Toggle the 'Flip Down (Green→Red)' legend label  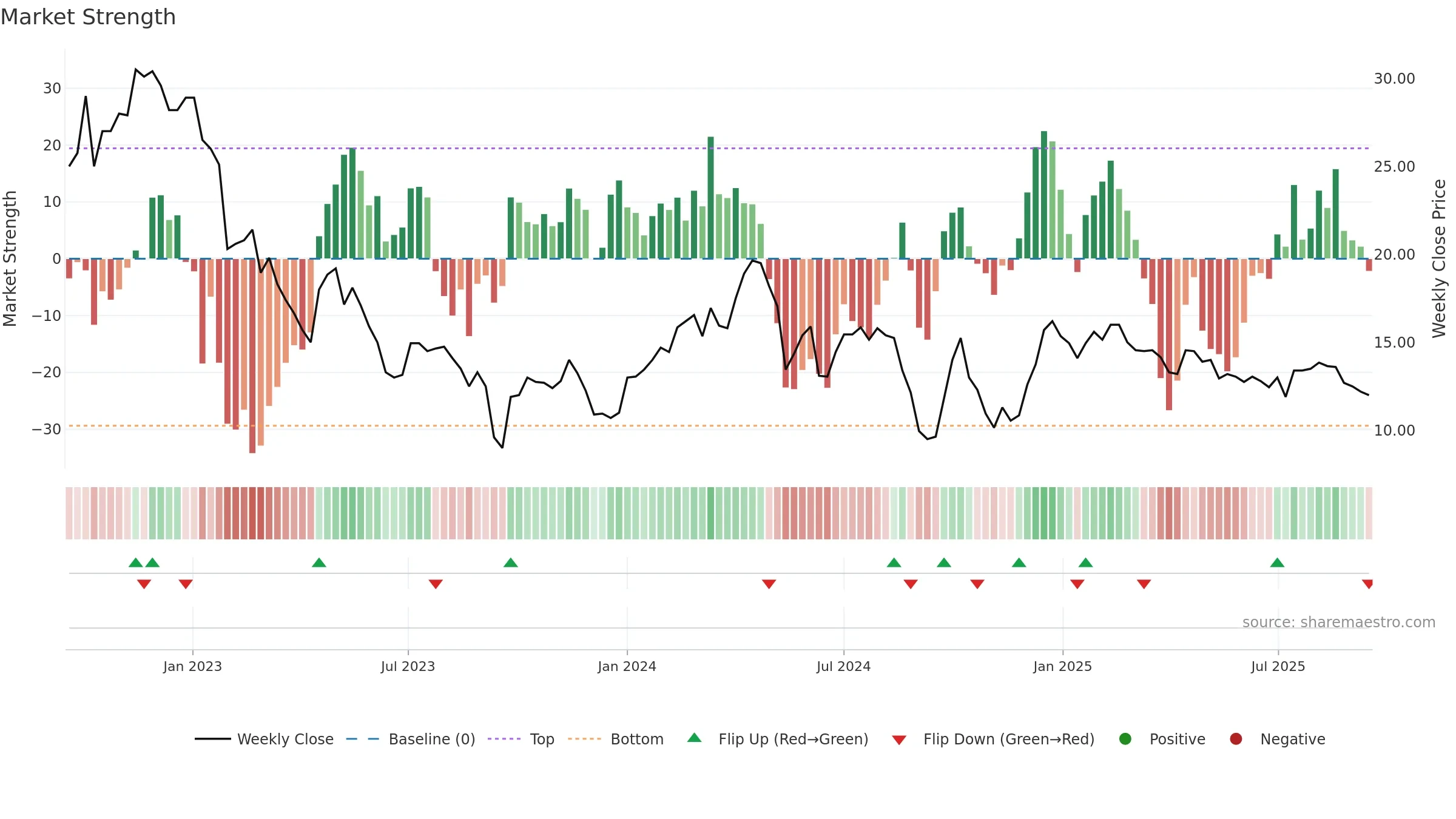pyautogui.click(x=1009, y=740)
